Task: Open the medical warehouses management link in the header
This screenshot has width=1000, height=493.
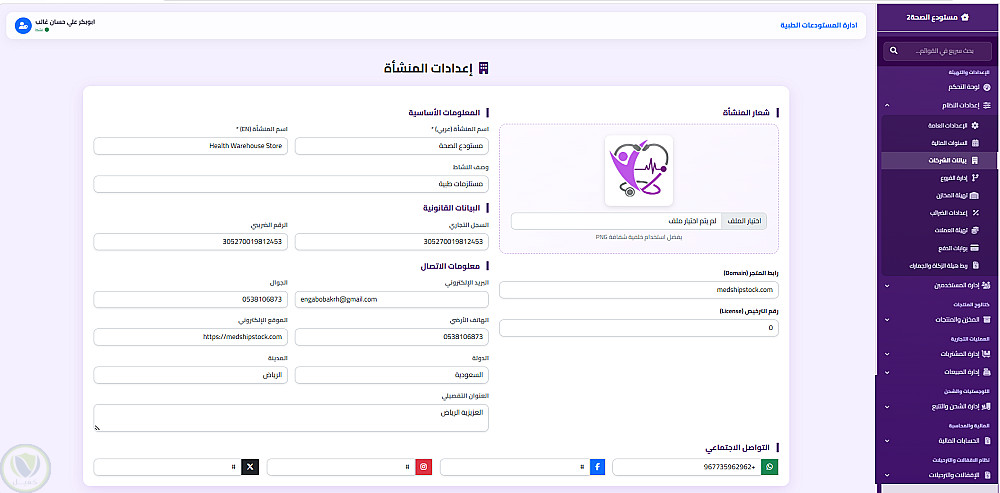Action: click(x=819, y=26)
